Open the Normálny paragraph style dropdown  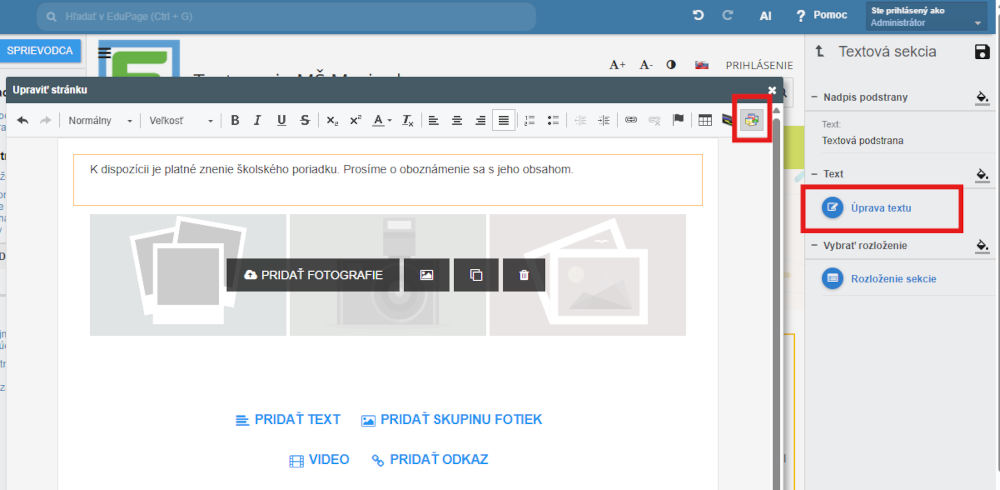coord(100,121)
